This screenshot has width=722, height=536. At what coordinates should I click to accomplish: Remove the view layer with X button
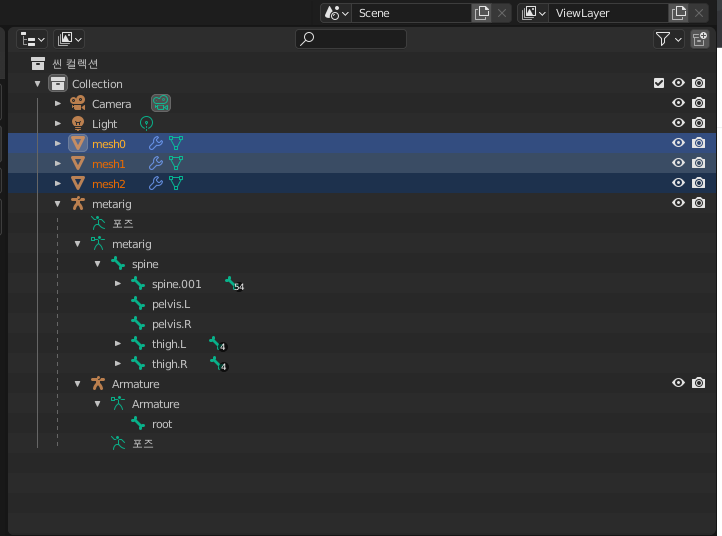point(699,13)
